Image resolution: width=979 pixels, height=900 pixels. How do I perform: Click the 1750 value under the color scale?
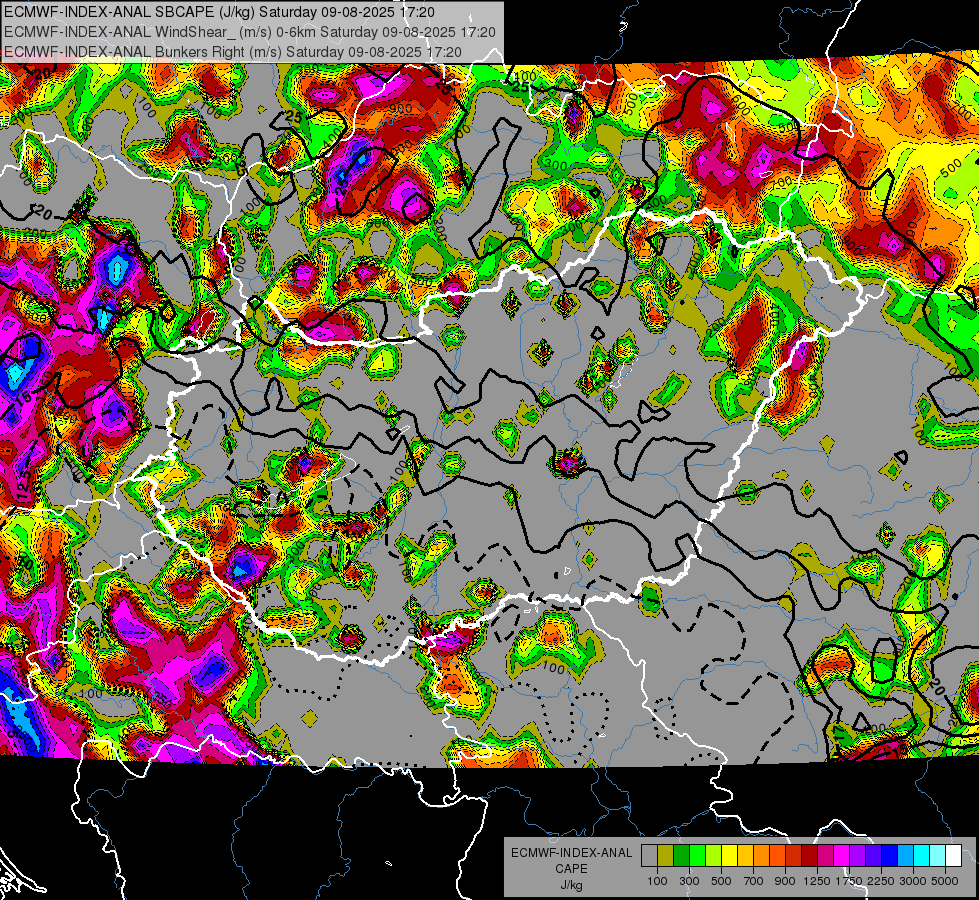click(x=849, y=881)
